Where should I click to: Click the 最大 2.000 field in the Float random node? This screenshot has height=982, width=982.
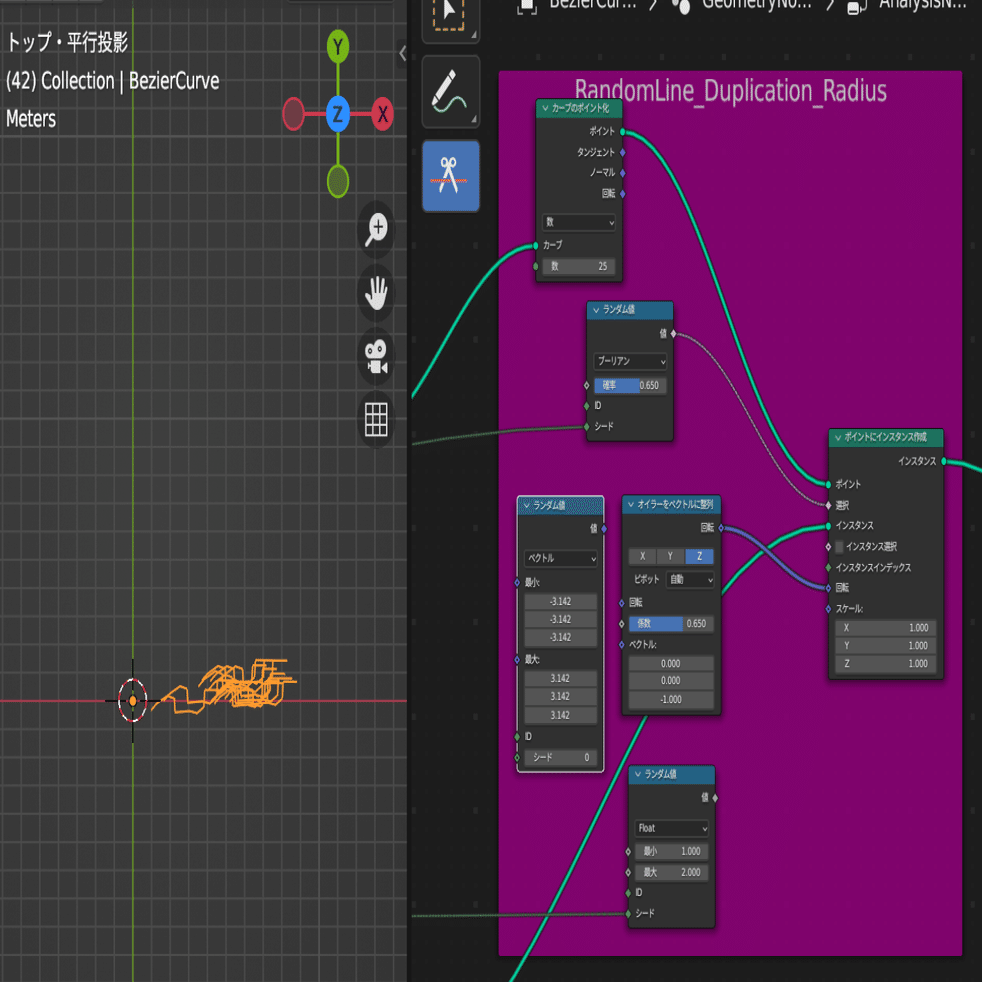[671, 872]
